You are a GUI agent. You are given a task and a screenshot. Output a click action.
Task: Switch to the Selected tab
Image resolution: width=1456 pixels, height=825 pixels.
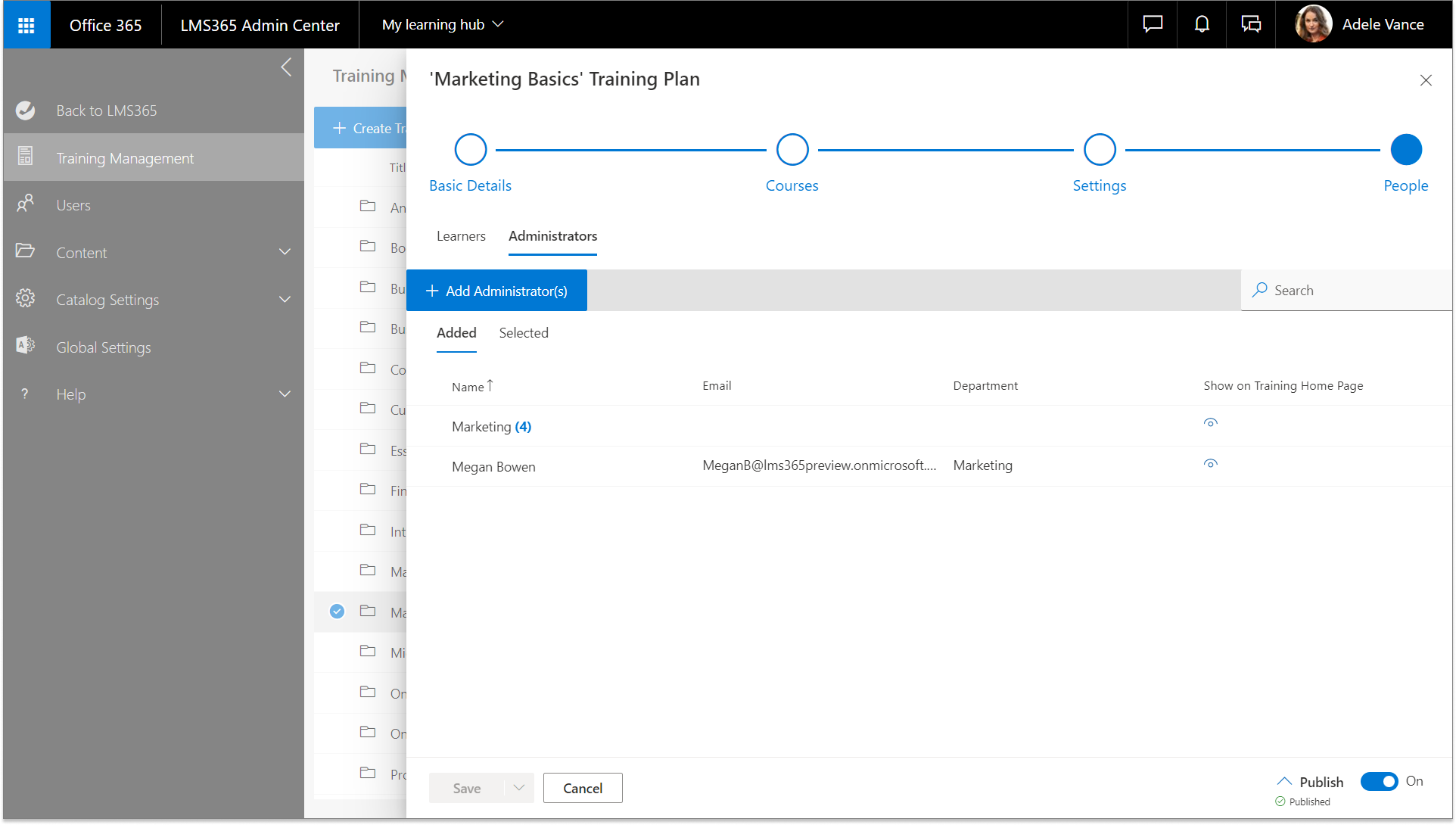point(524,333)
